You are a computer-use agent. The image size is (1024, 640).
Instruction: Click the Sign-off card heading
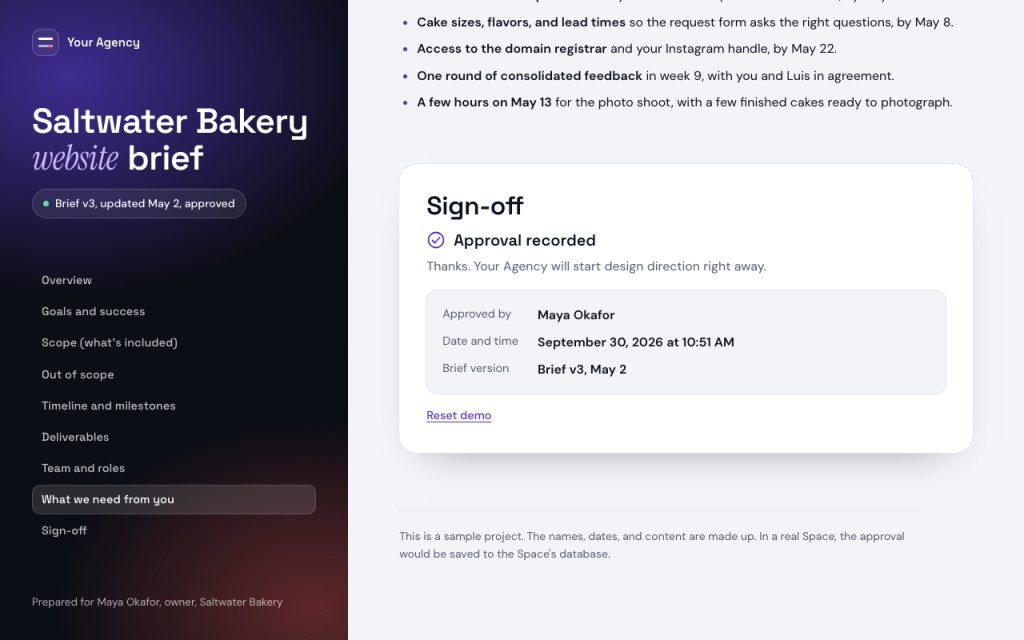[475, 206]
